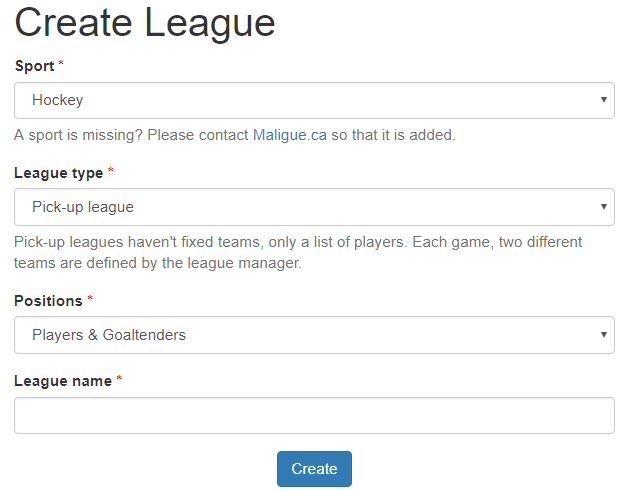Screen dimensions: 627x491
Task: Focus the League name text field
Action: point(314,415)
